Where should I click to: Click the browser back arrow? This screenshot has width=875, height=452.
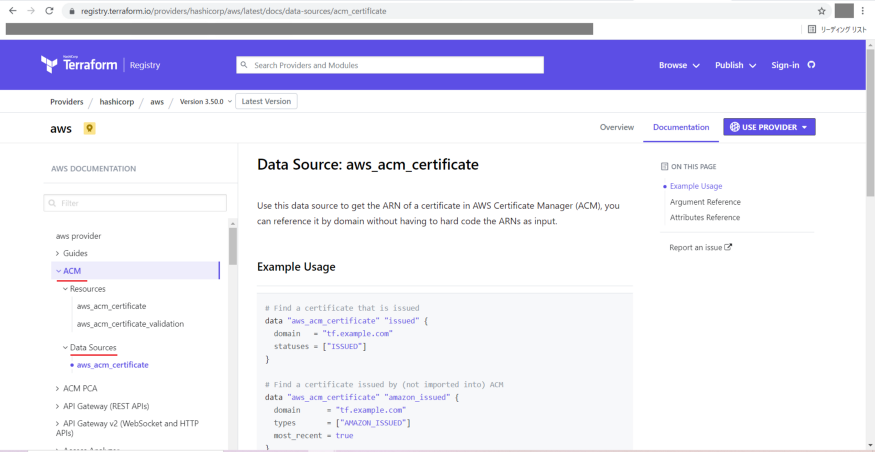[13, 11]
